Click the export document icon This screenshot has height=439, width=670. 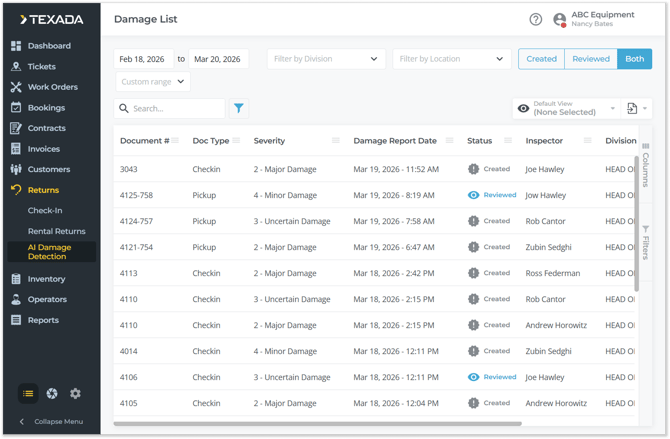pyautogui.click(x=632, y=108)
